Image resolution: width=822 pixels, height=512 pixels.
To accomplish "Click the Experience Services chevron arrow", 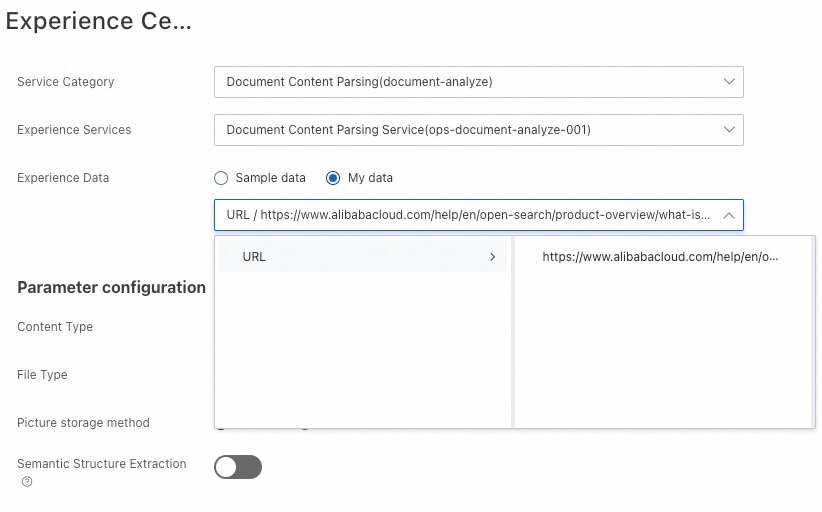I will tap(728, 130).
